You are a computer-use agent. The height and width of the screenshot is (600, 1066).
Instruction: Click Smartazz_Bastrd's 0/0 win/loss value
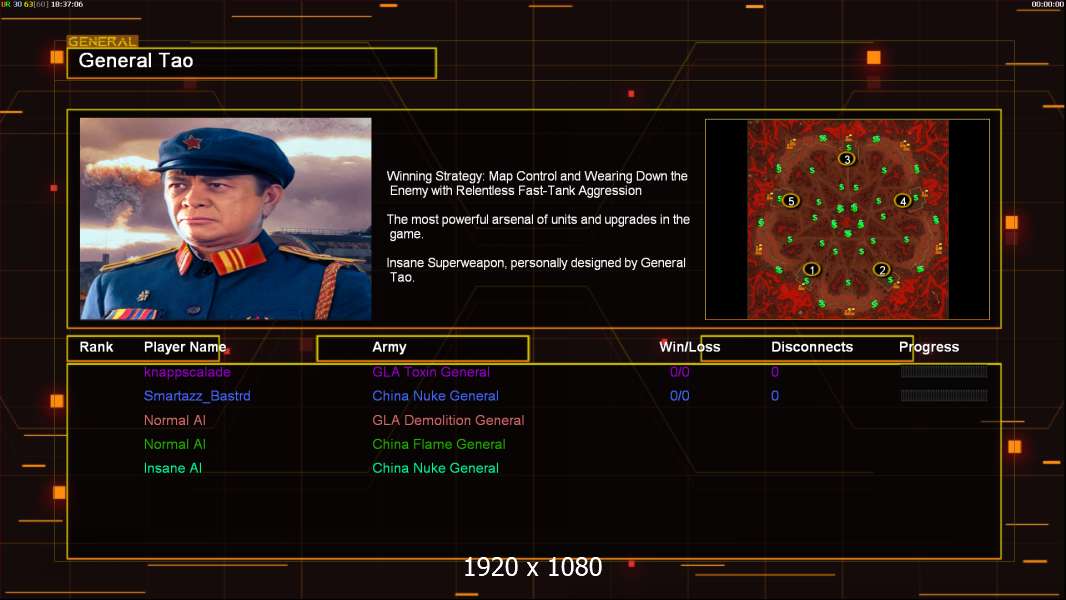(680, 395)
